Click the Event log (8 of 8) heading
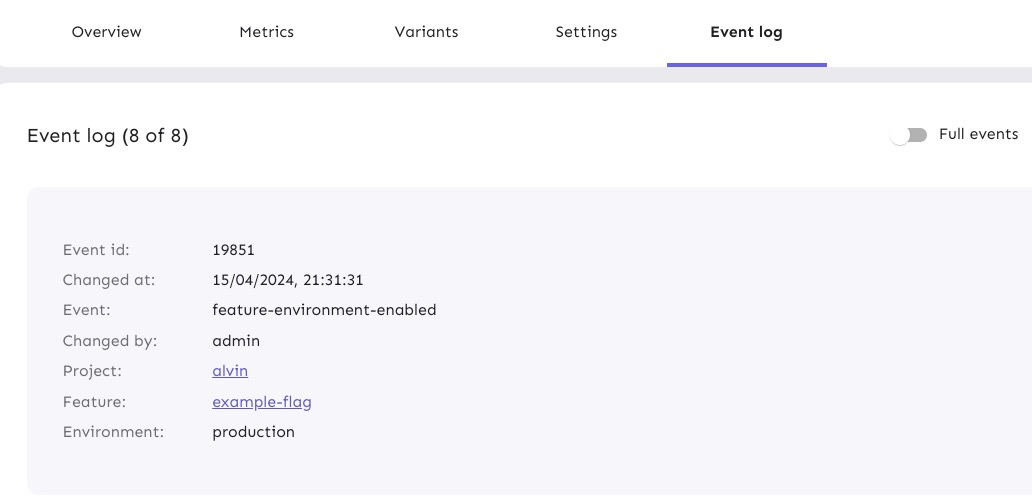1032x502 pixels. 108,136
